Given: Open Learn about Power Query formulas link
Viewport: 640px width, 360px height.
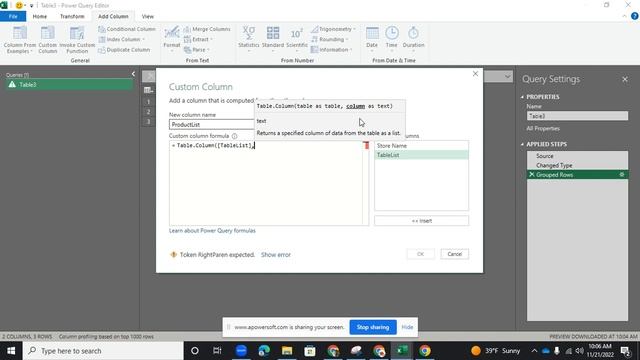Looking at the screenshot, I should pos(212,231).
